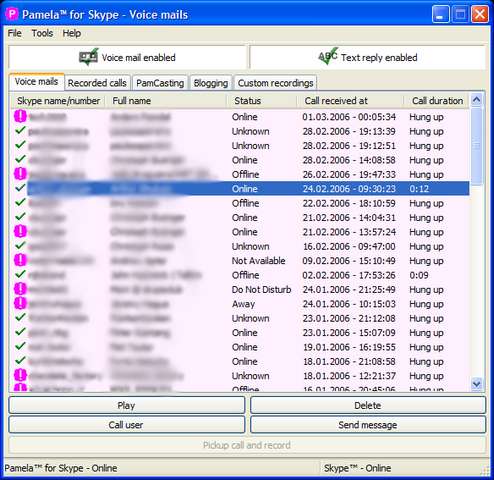Minimize the Pamela window
Image resolution: width=494 pixels, height=480 pixels.
[441, 14]
